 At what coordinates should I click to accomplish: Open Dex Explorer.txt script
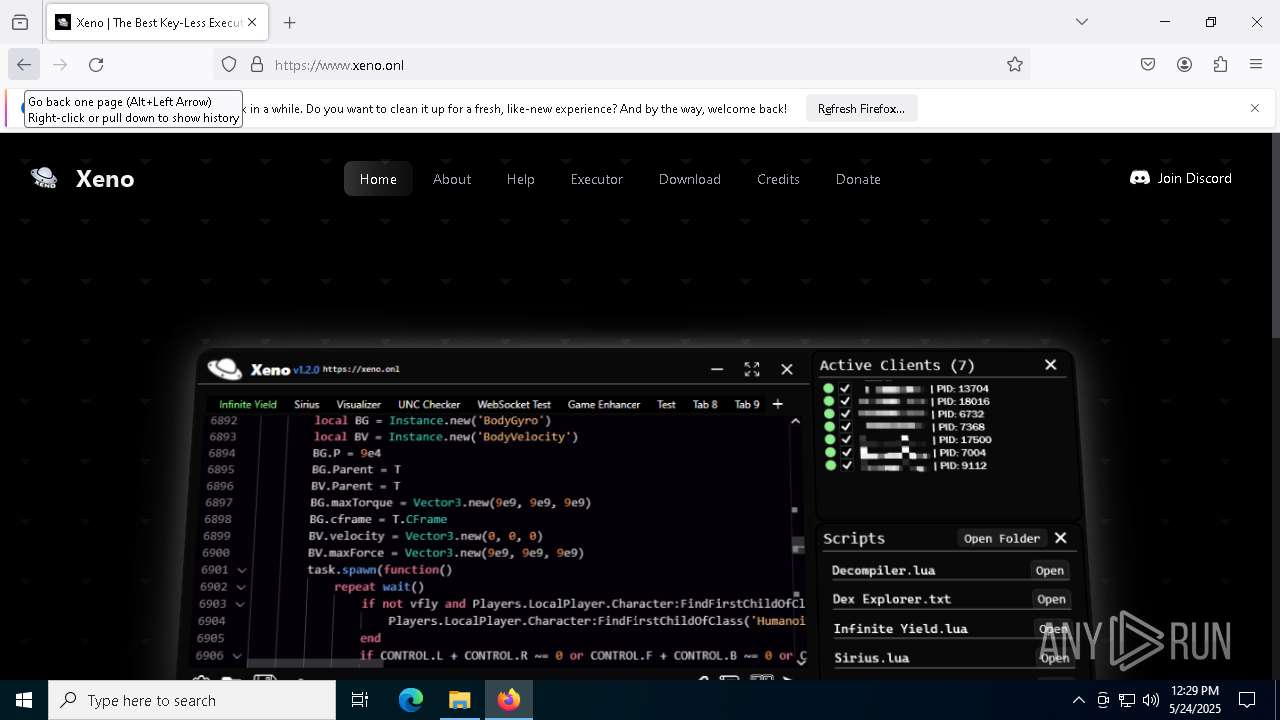[1051, 599]
